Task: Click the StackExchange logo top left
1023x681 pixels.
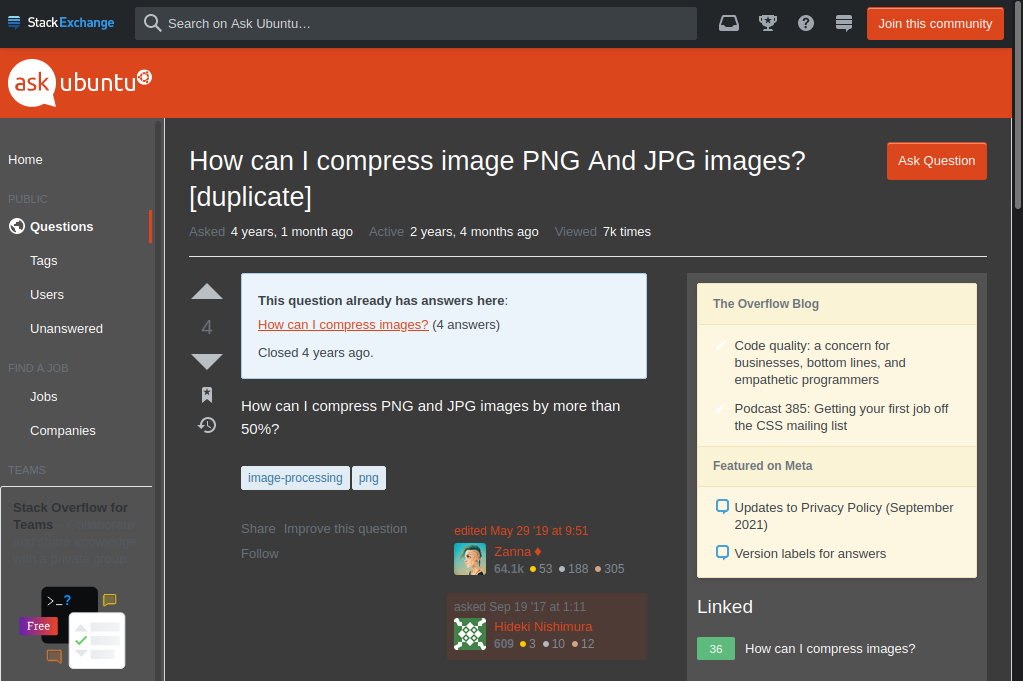Action: pyautogui.click(x=61, y=22)
